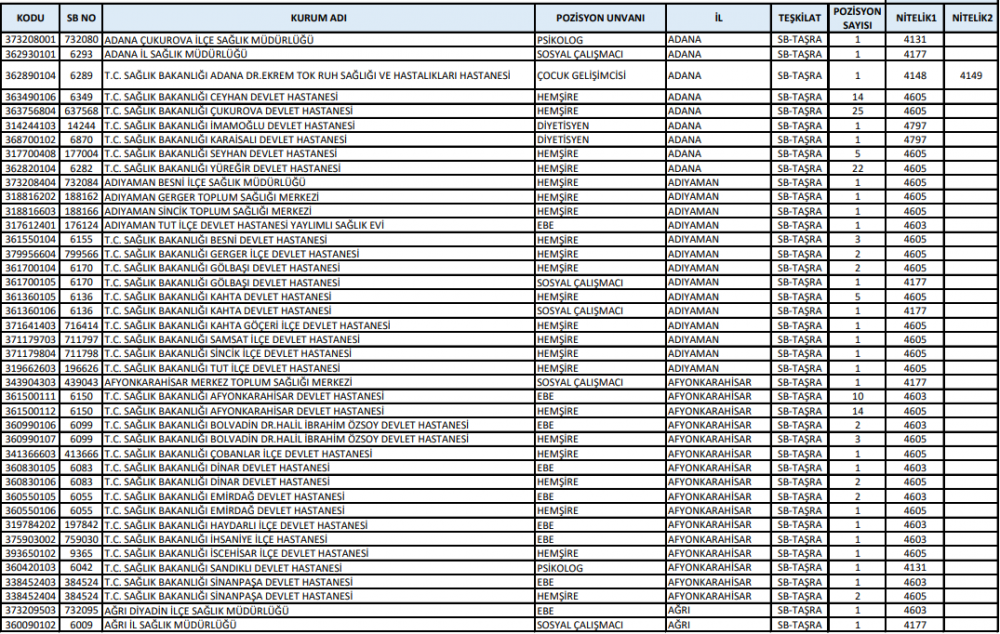
Task: Select the 4148 qualification code cell
Action: pyautogui.click(x=915, y=75)
